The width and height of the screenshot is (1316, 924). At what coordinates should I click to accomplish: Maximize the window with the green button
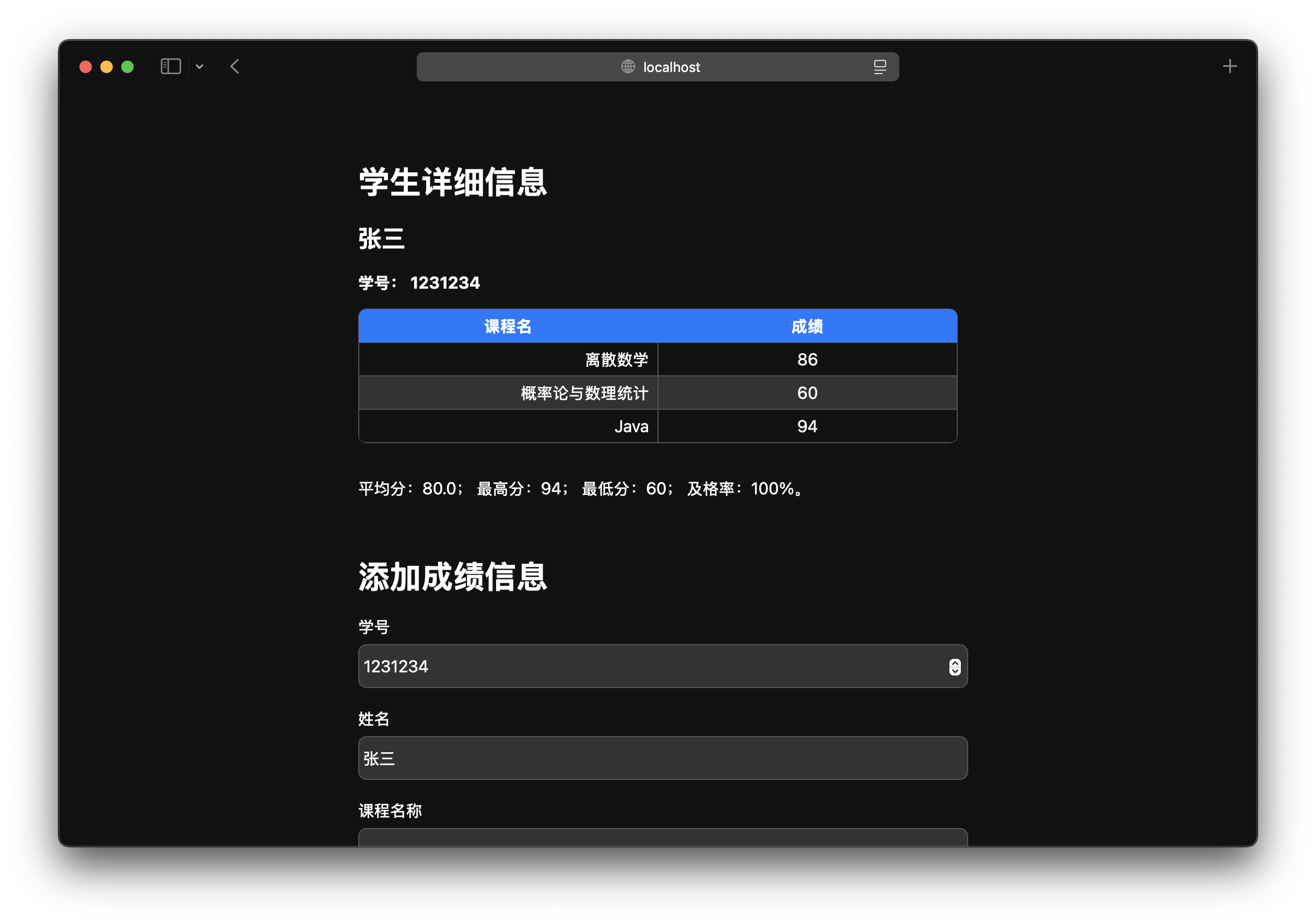point(127,66)
